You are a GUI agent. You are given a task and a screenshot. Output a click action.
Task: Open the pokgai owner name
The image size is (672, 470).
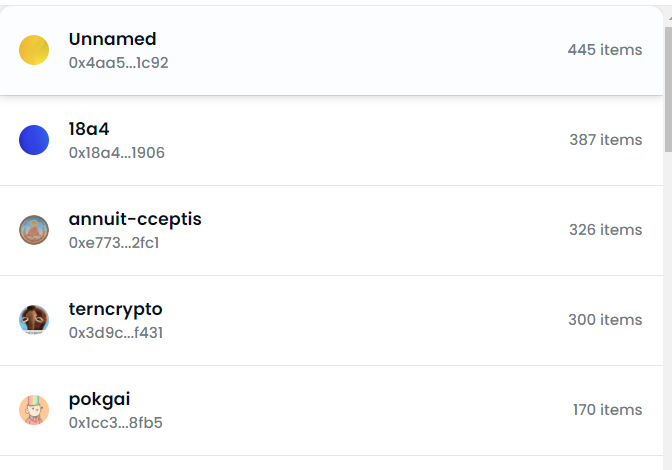click(x=99, y=399)
